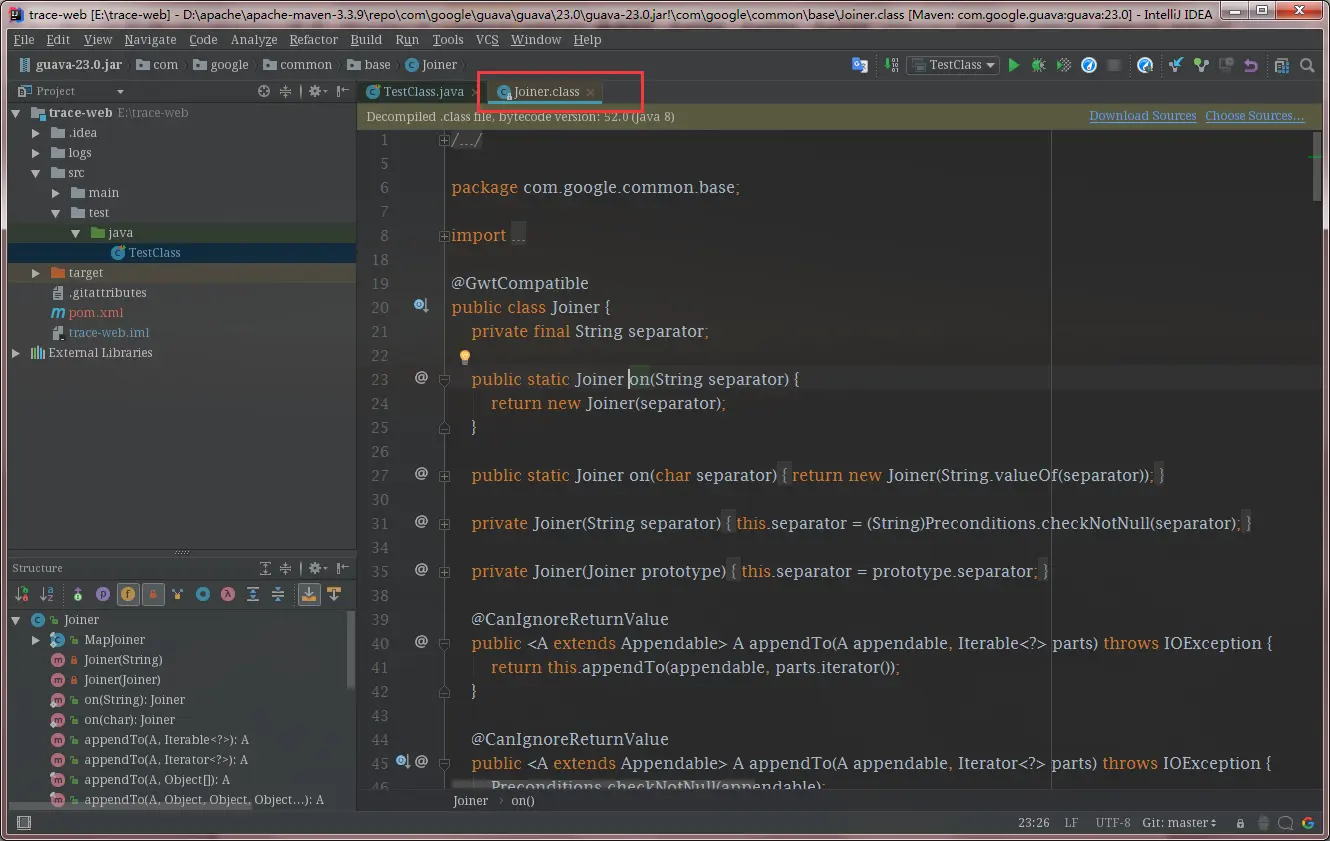The width and height of the screenshot is (1330, 841).
Task: Click the purple Revert arrow icon
Action: 1250,65
